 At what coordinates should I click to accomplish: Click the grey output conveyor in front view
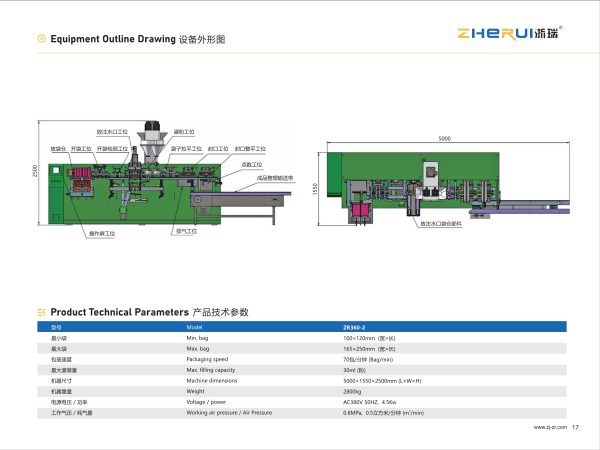pyautogui.click(x=239, y=200)
